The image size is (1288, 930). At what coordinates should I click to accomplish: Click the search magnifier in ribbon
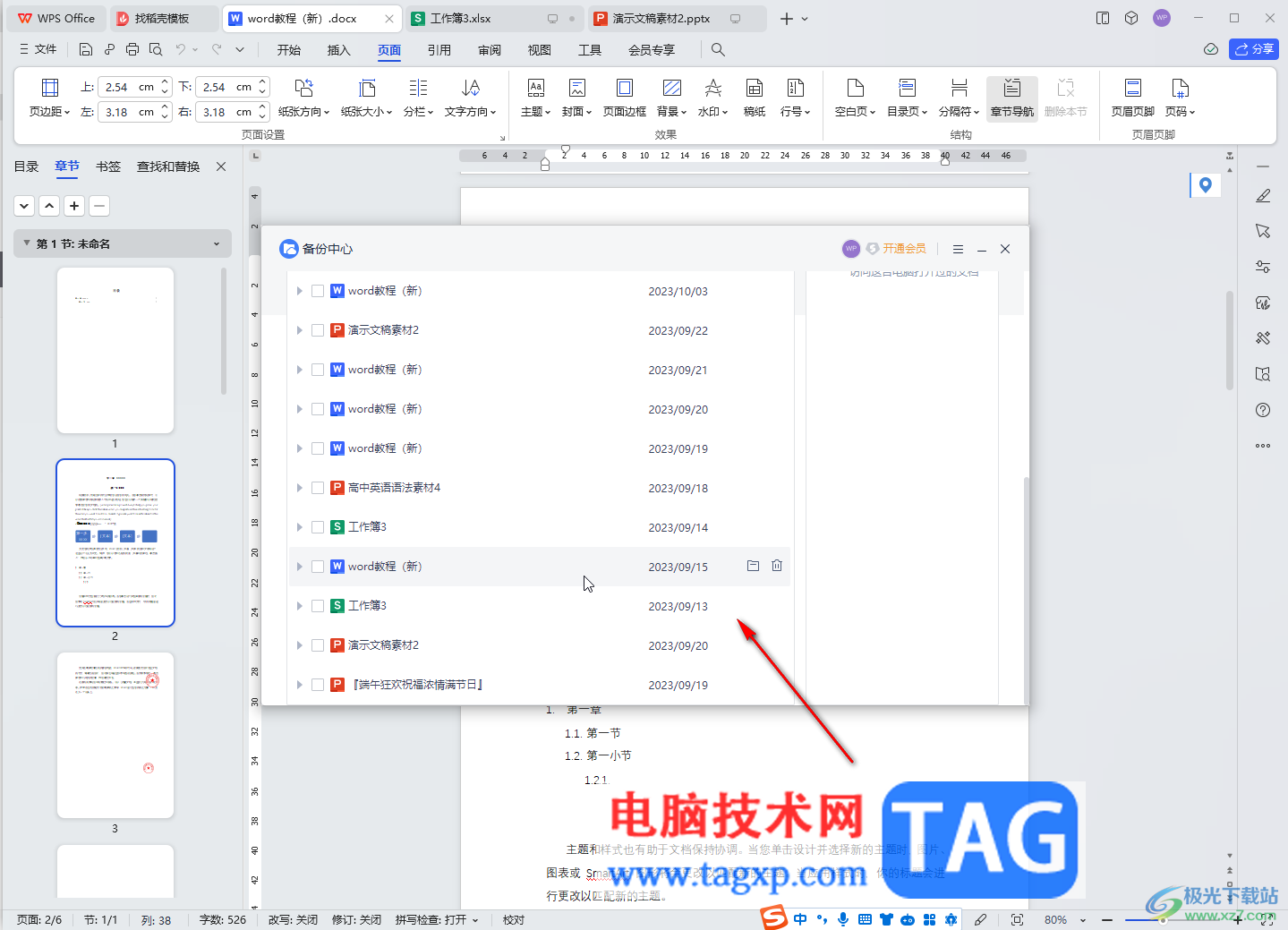click(718, 49)
